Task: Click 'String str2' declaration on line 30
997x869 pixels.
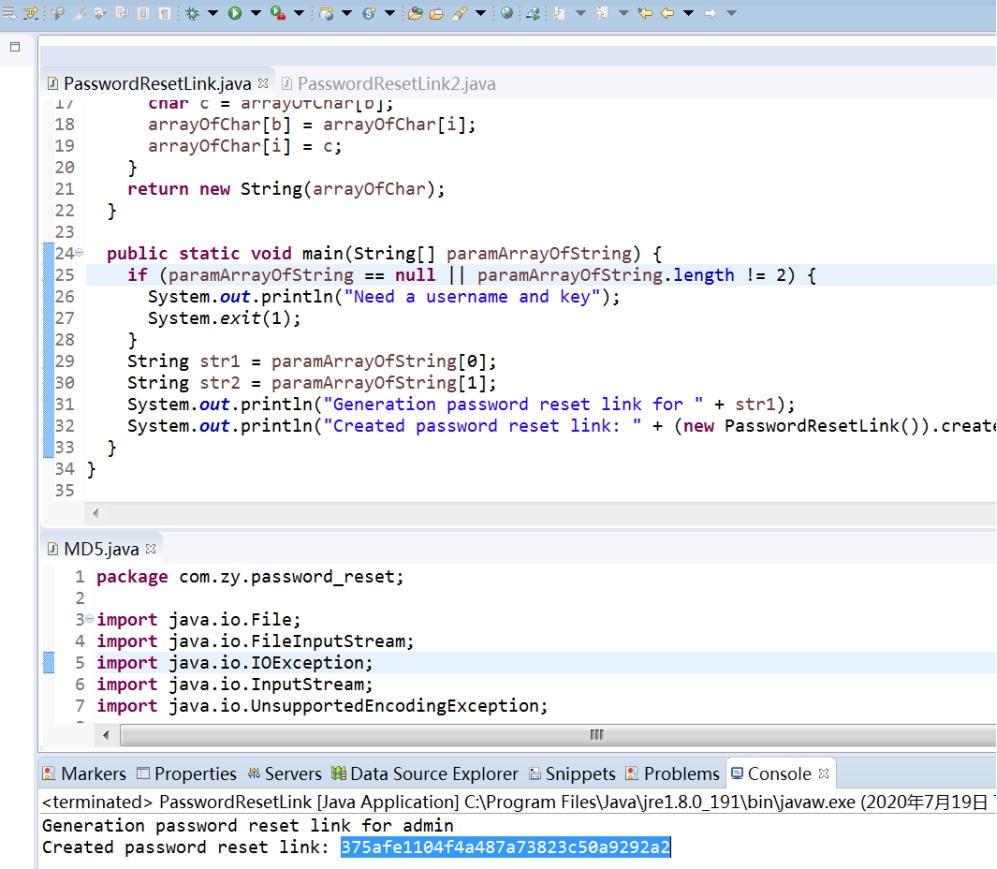Action: pyautogui.click(x=184, y=383)
